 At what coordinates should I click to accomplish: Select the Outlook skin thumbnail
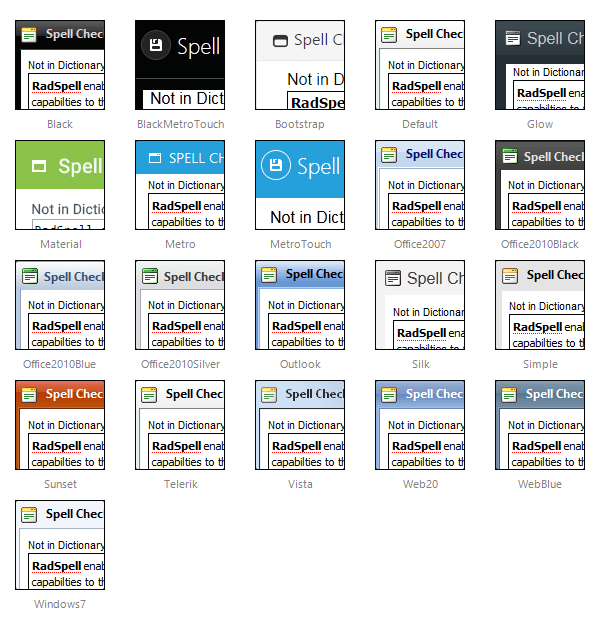tap(300, 305)
